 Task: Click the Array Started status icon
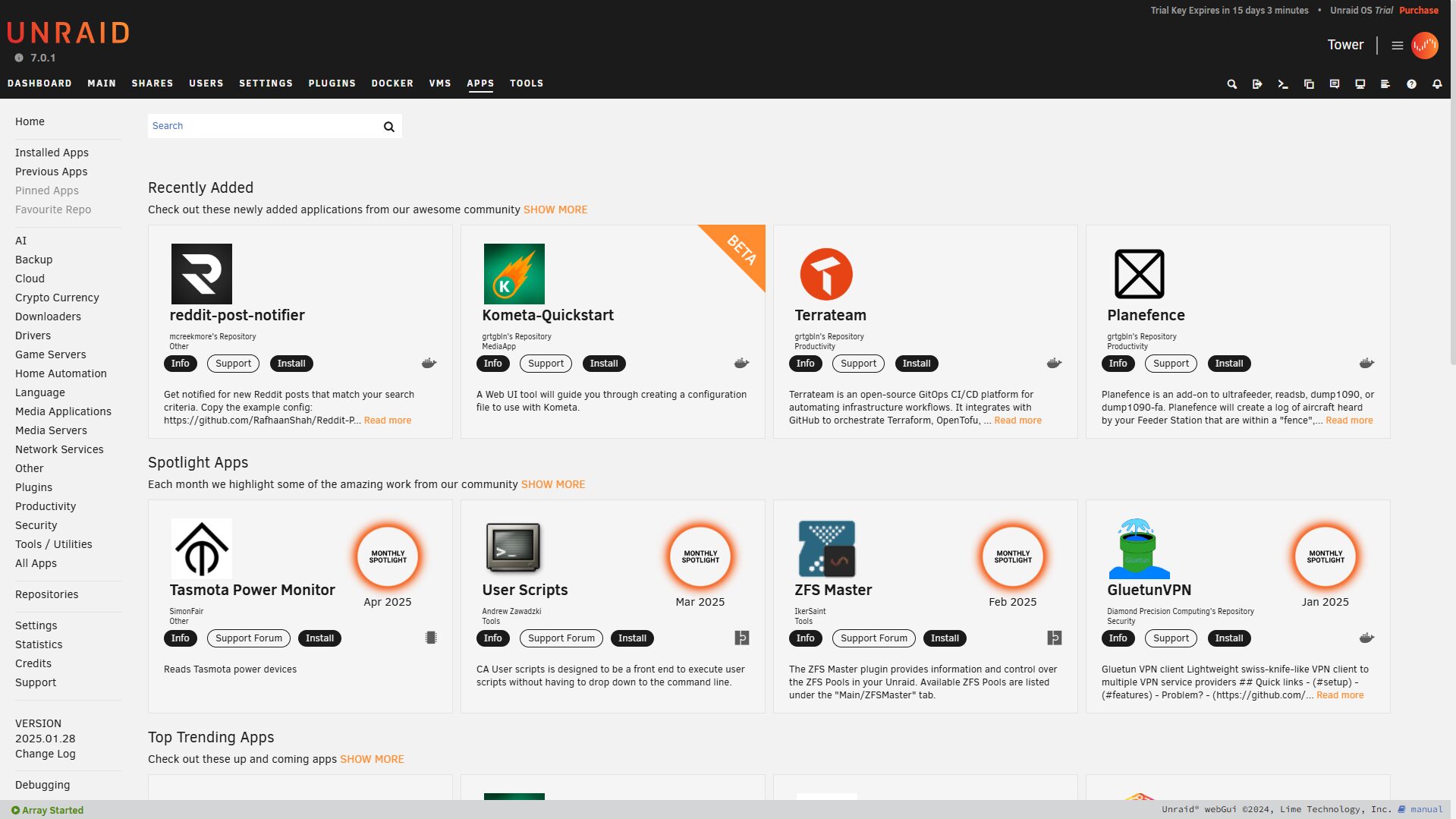pyautogui.click(x=15, y=811)
